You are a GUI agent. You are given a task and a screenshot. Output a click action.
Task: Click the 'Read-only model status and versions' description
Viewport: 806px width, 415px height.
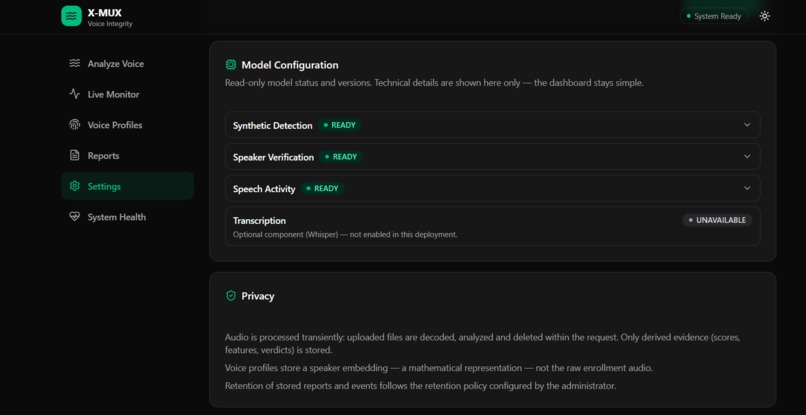tap(434, 83)
